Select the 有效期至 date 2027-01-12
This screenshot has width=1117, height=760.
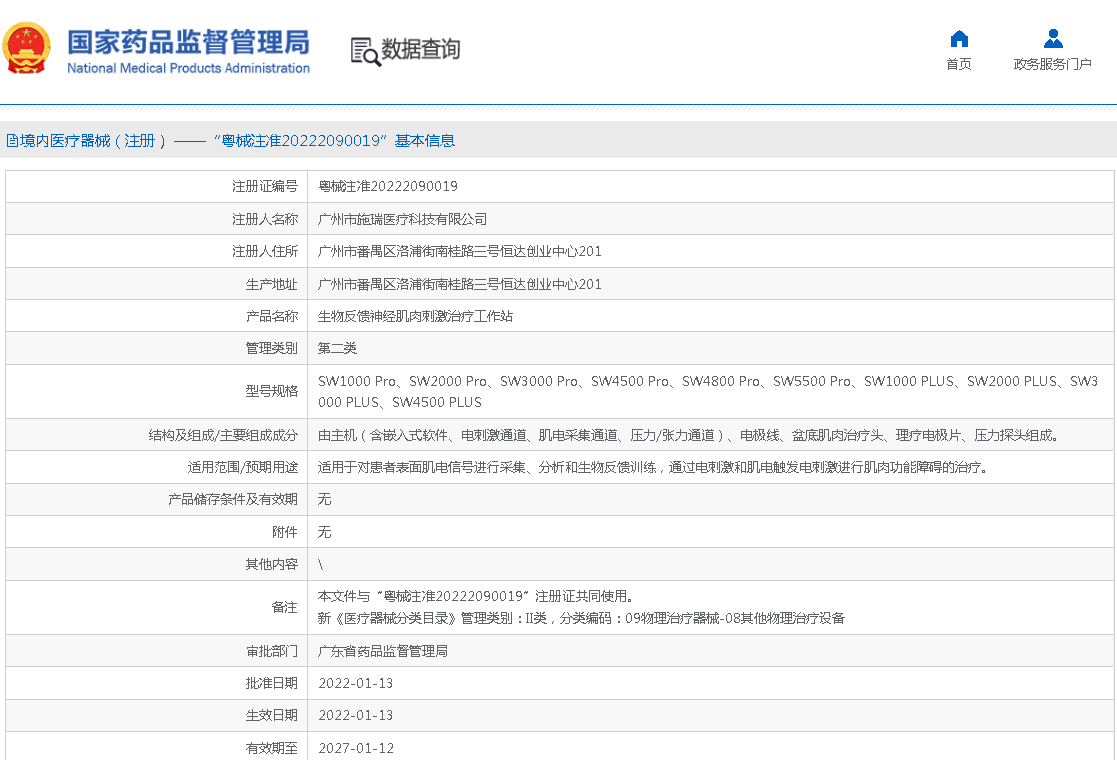355,748
